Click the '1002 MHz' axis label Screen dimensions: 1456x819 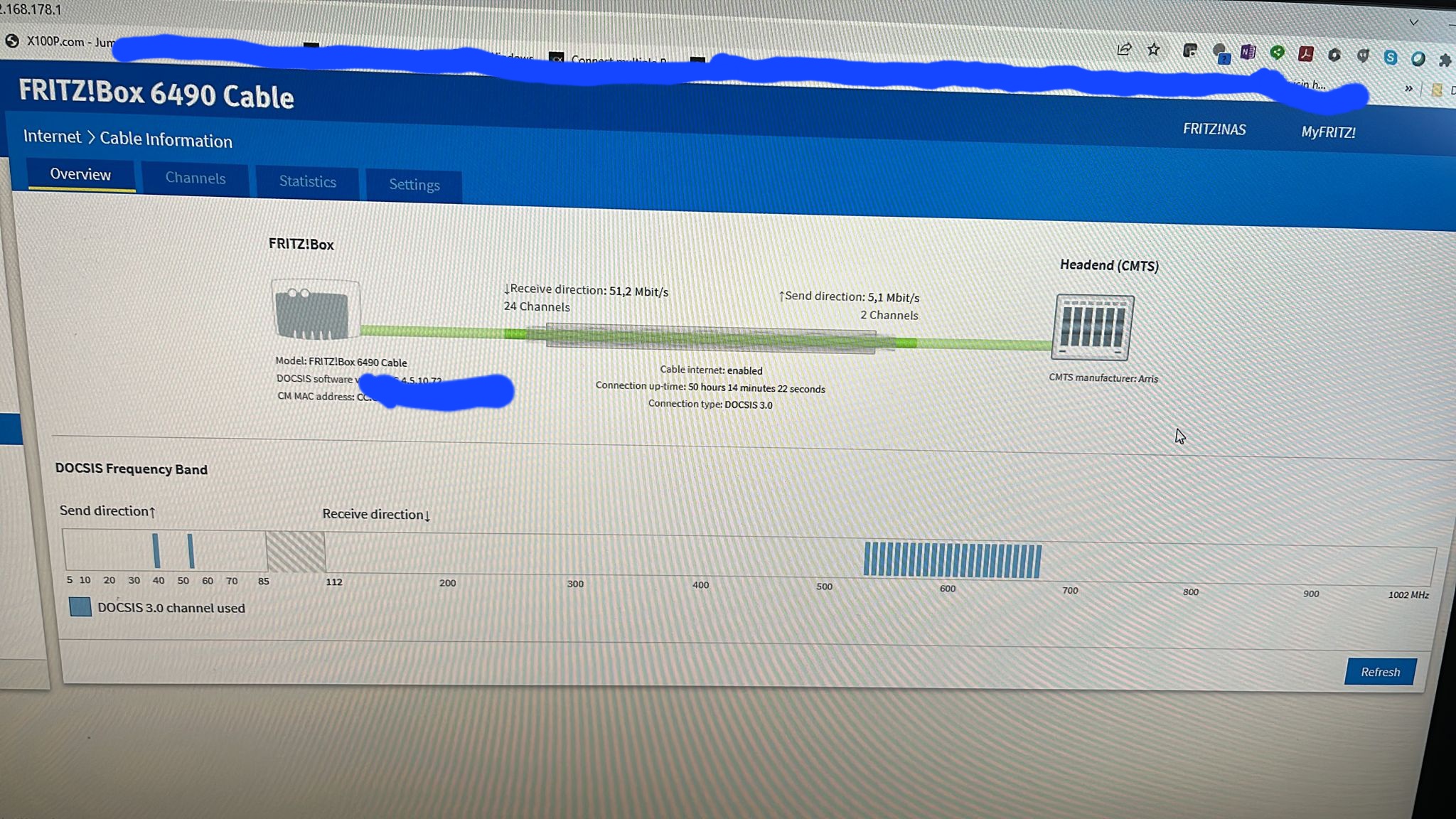point(1408,595)
